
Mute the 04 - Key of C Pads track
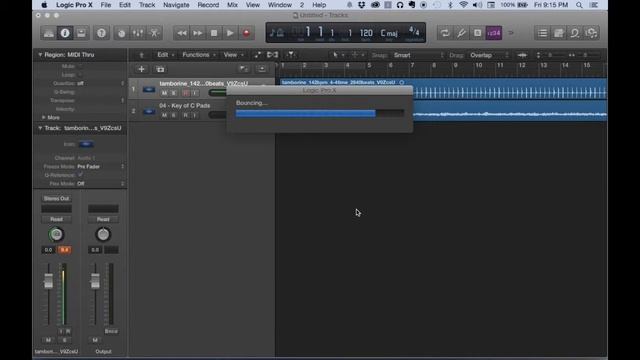(x=164, y=115)
